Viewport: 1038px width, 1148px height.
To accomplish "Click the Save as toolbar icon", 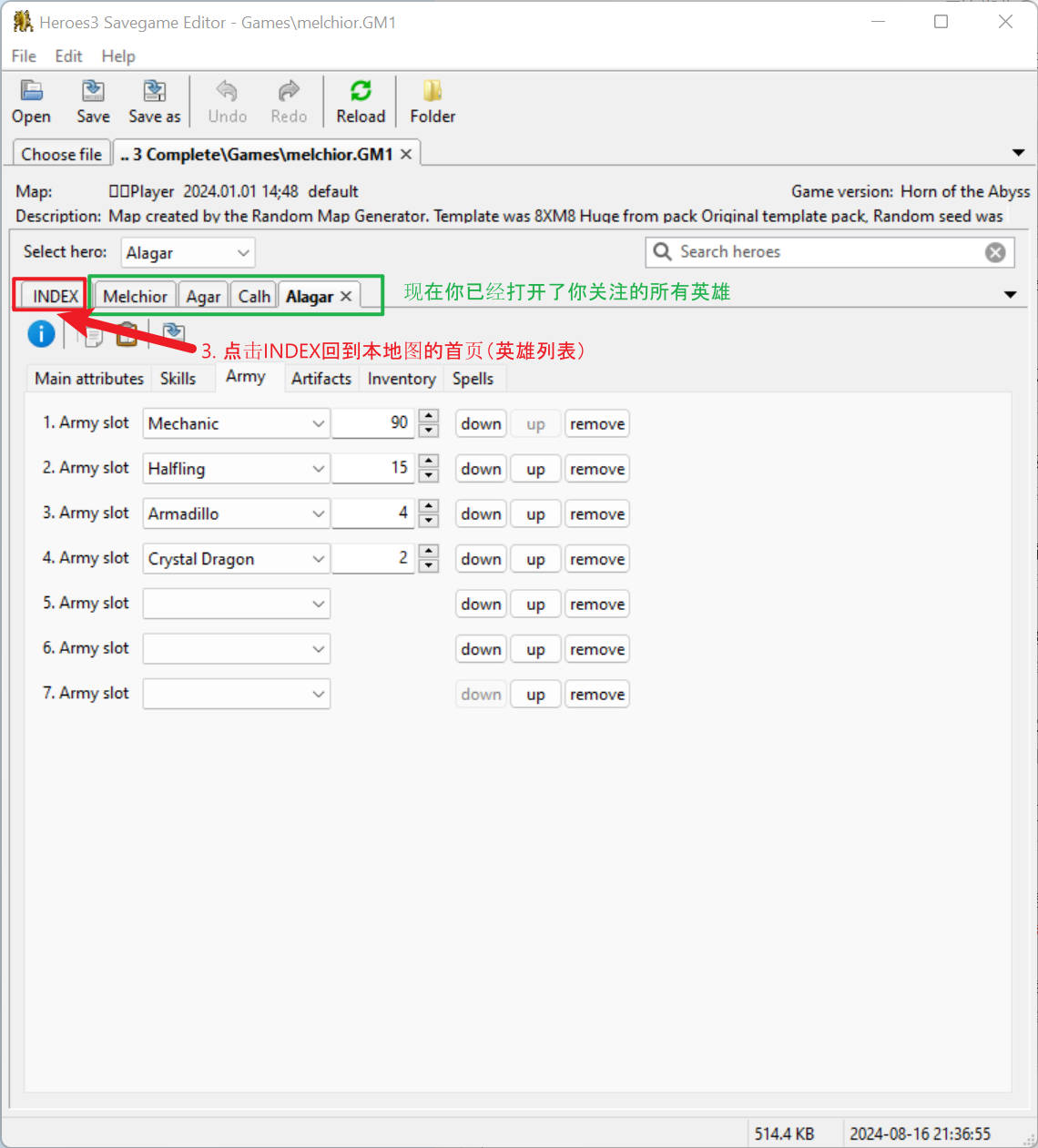I will tap(155, 91).
